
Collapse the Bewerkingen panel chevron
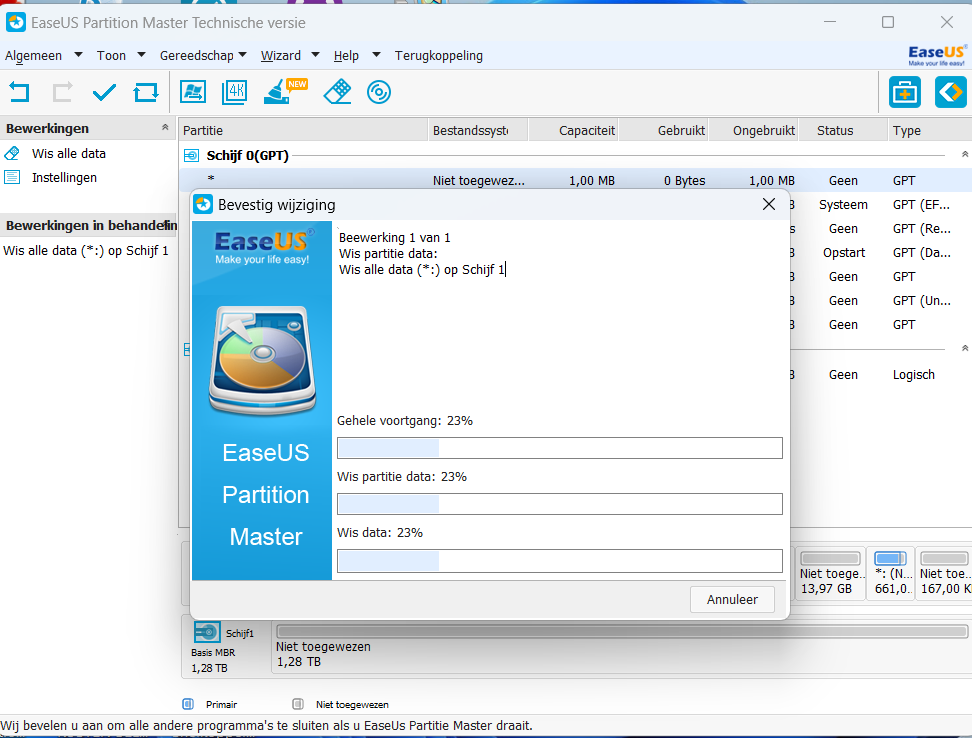click(165, 127)
